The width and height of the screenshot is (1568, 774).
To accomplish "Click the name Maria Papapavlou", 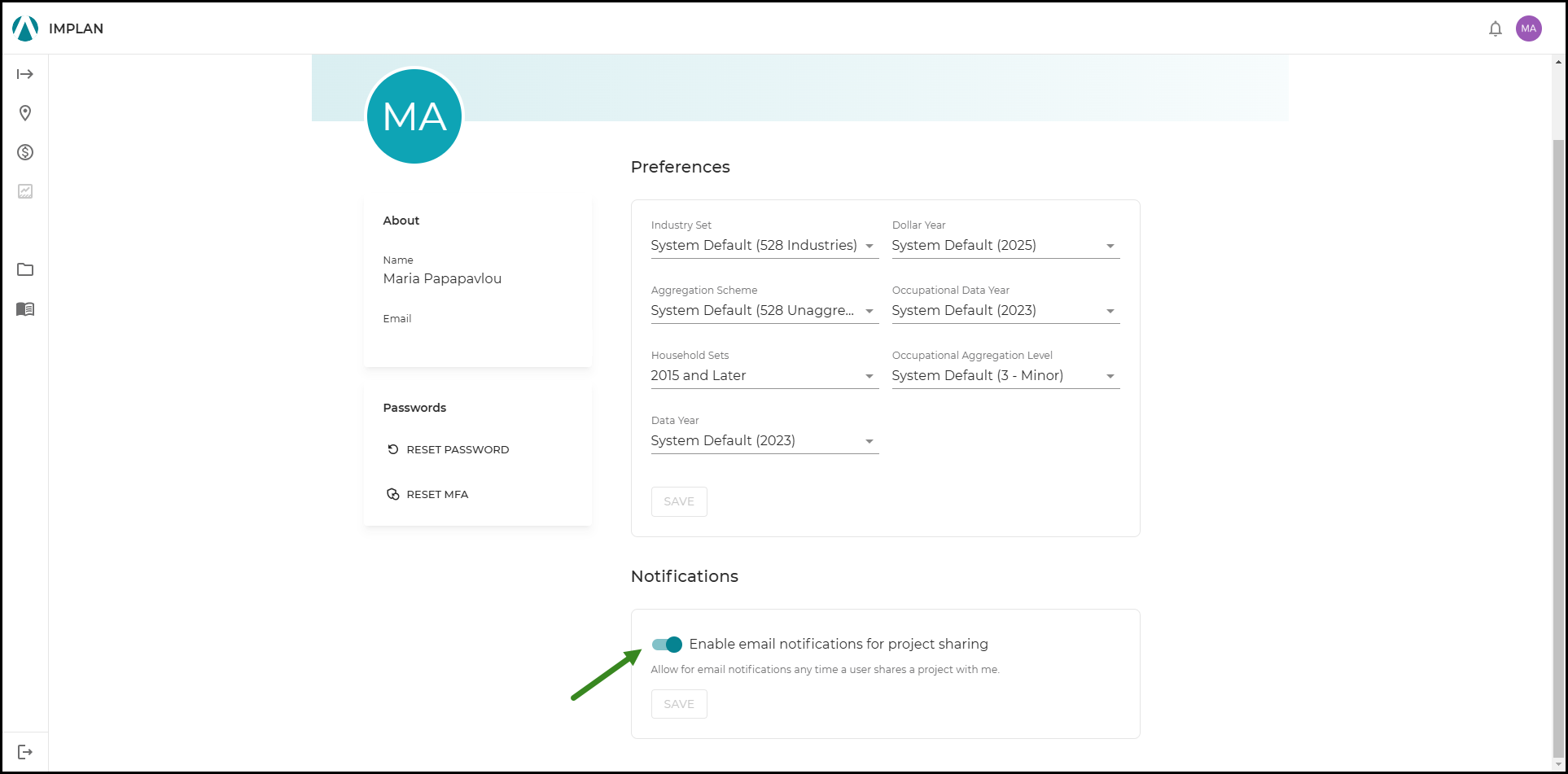I will [442, 278].
